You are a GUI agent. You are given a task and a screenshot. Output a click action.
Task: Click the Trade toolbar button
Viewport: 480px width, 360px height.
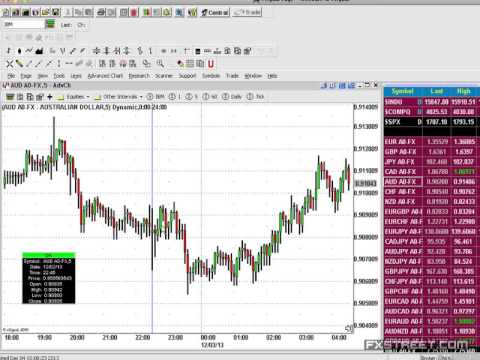(x=247, y=13)
